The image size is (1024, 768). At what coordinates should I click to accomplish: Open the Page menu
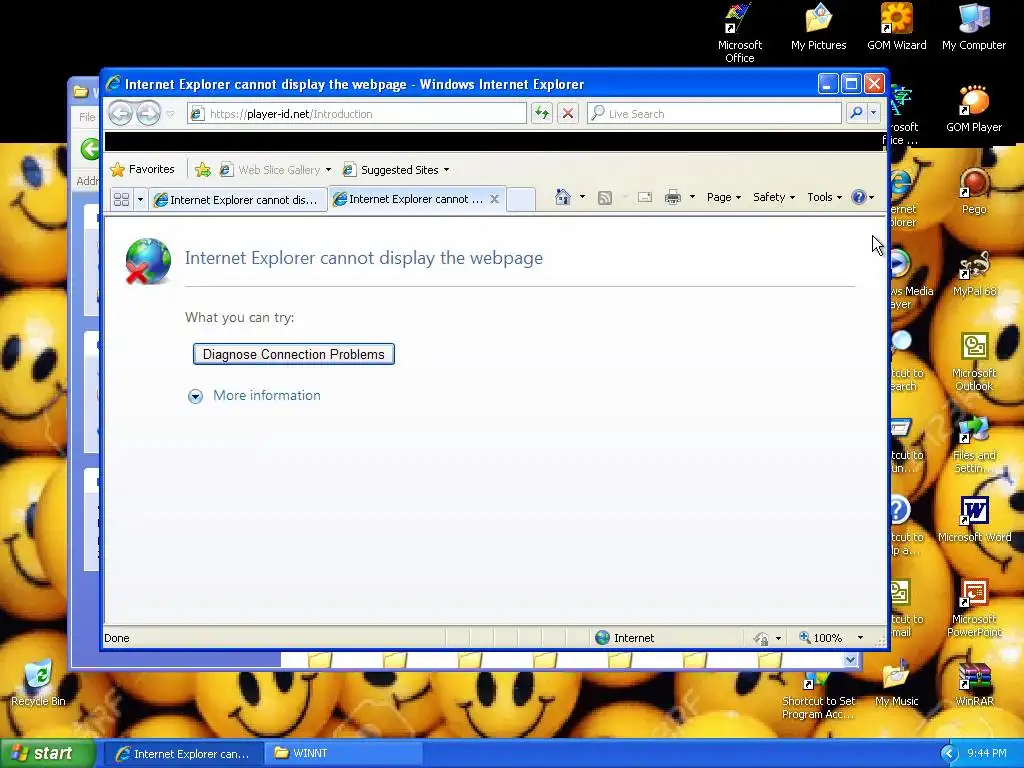[724, 197]
